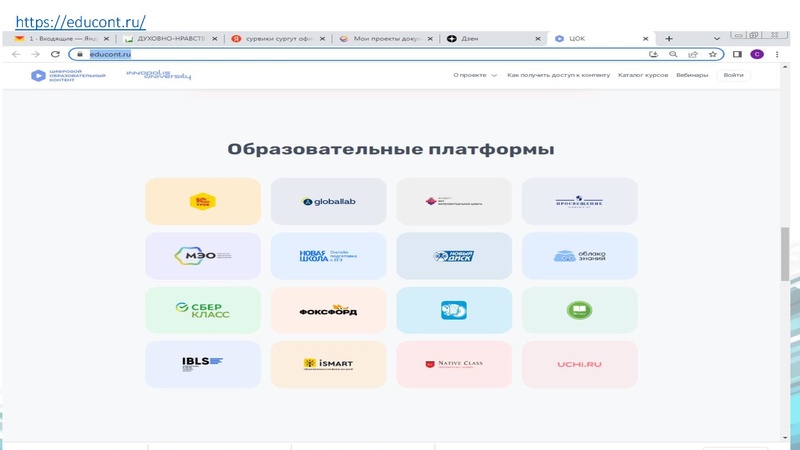Close the ДУХОВНО-НРАВСТВ tab

coord(214,39)
